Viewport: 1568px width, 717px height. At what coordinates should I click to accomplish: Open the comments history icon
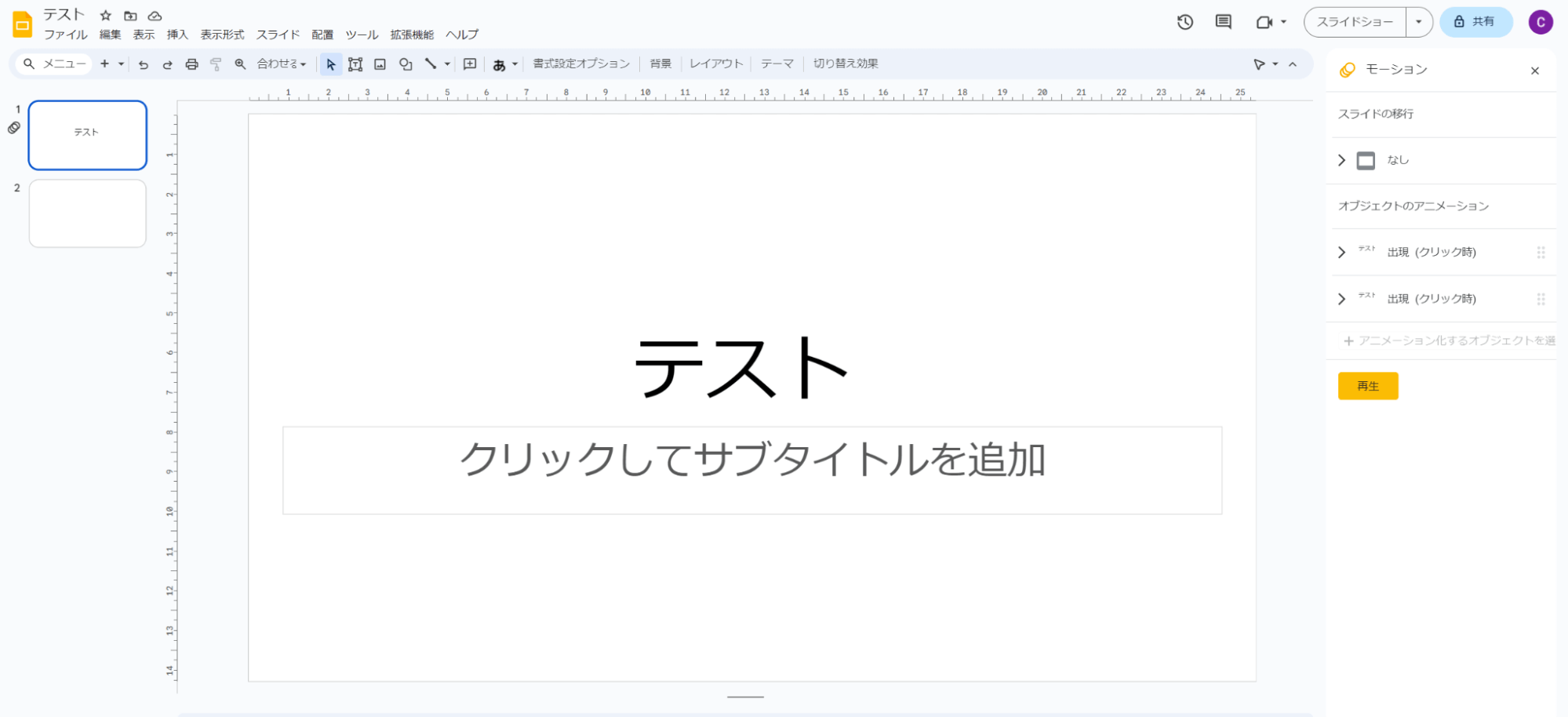(1223, 22)
